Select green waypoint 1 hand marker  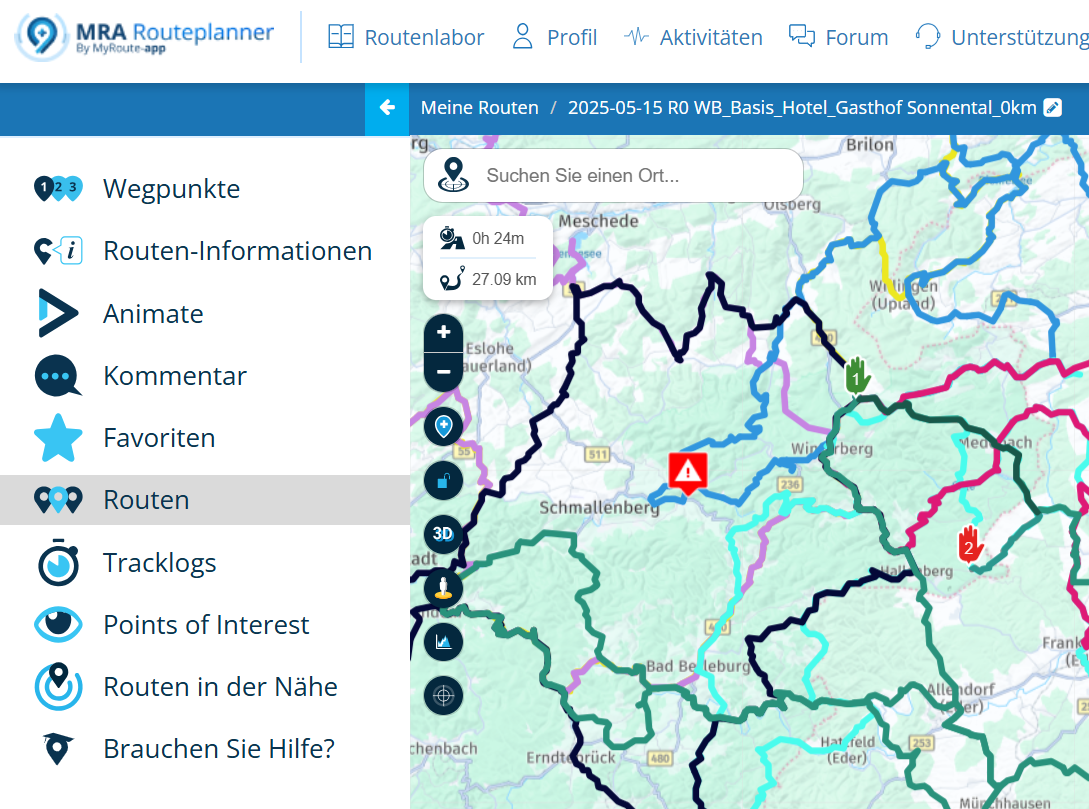(x=857, y=377)
